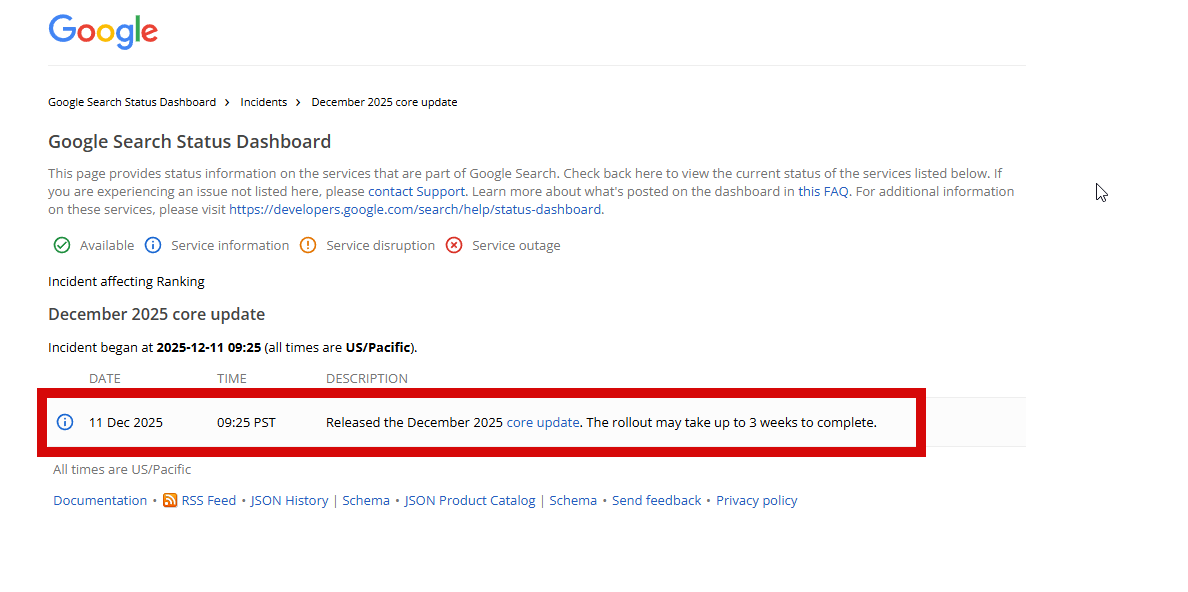Click the Service information legend label
Screen dimensions: 1188x592
coord(230,246)
